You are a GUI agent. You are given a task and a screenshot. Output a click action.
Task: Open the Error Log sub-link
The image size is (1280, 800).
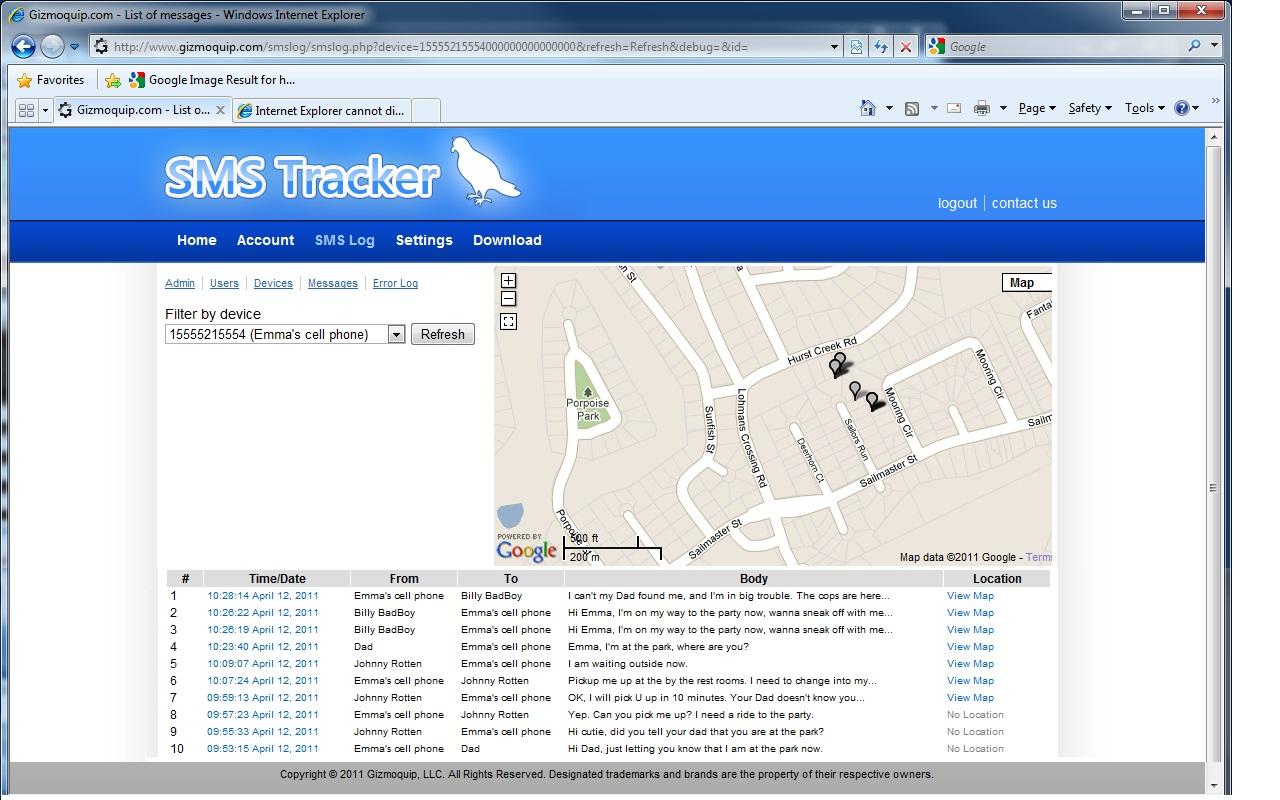395,283
